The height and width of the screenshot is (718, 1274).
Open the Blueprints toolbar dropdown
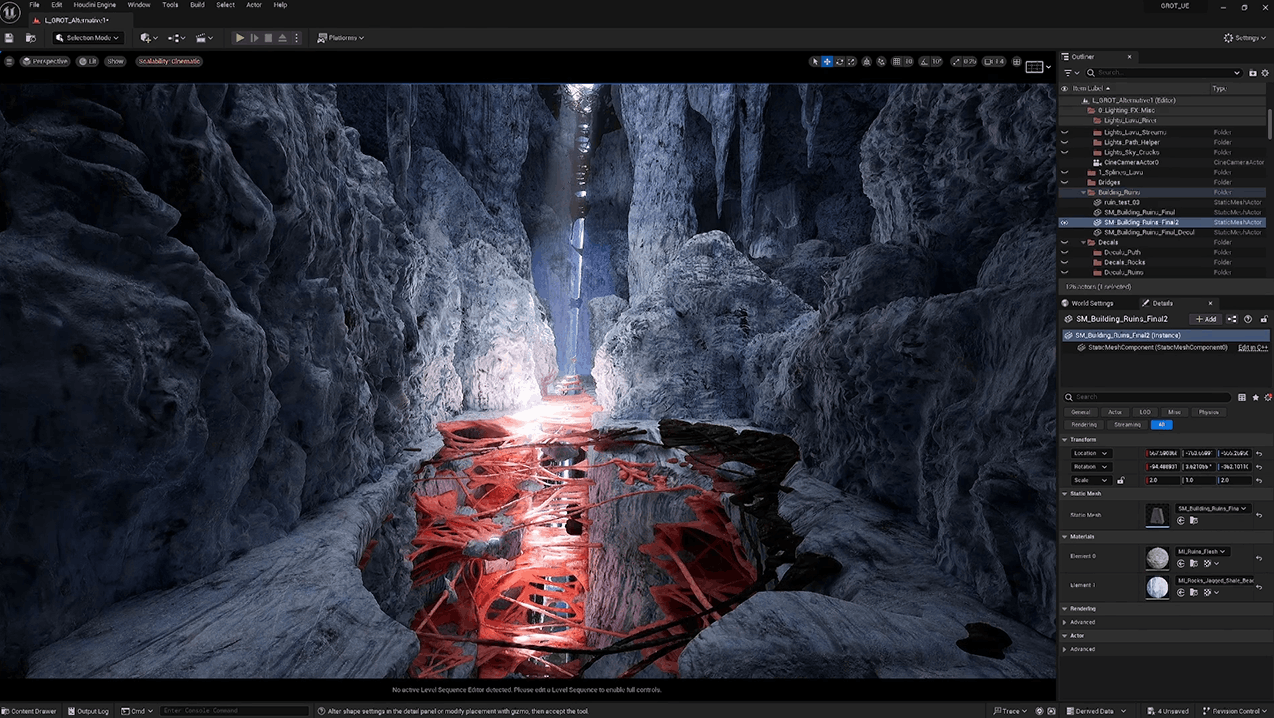177,38
